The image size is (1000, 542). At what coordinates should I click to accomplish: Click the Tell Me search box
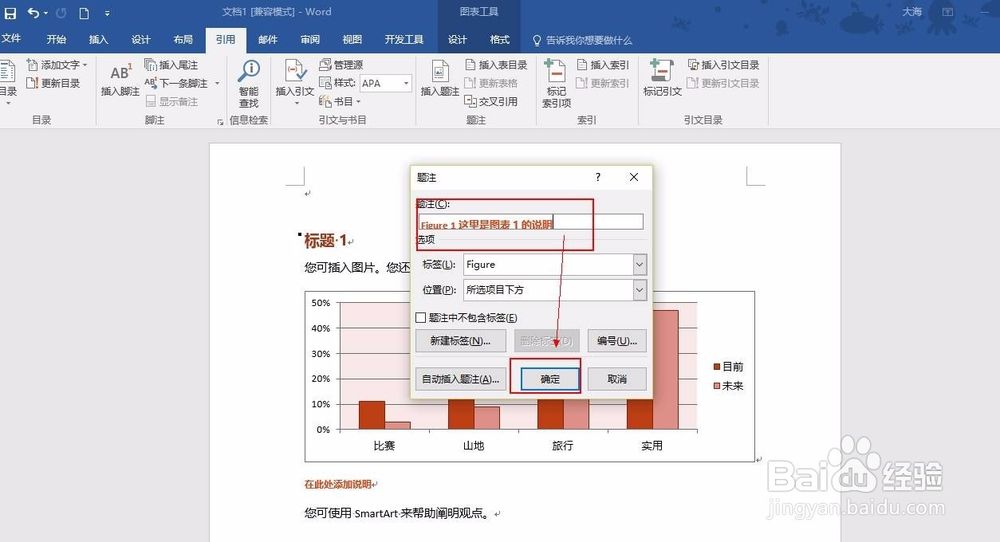click(582, 40)
